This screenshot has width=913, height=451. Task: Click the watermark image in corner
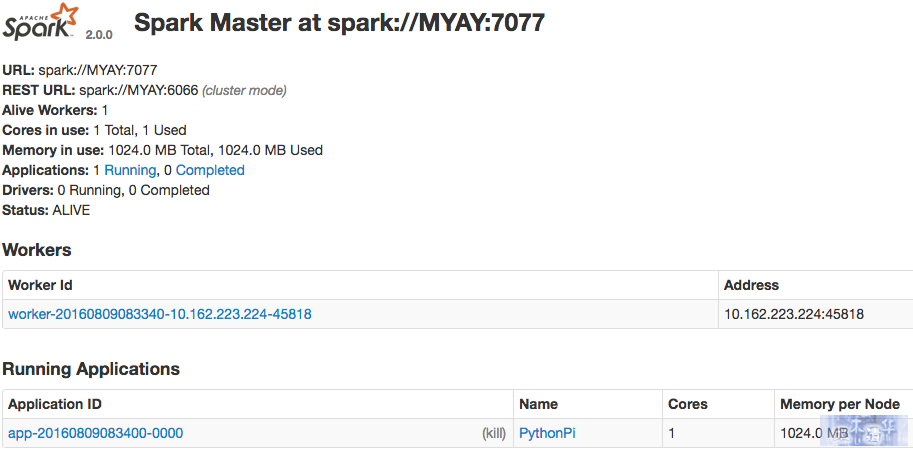click(864, 431)
